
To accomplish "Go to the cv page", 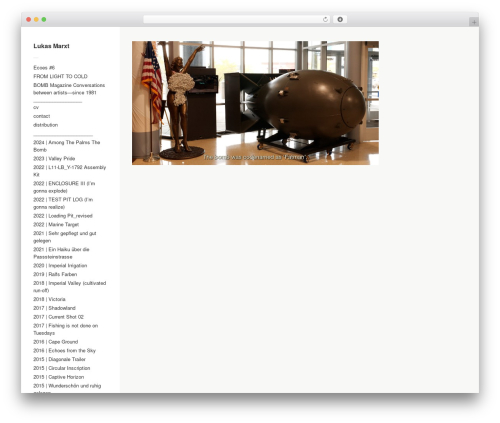I will point(36,107).
